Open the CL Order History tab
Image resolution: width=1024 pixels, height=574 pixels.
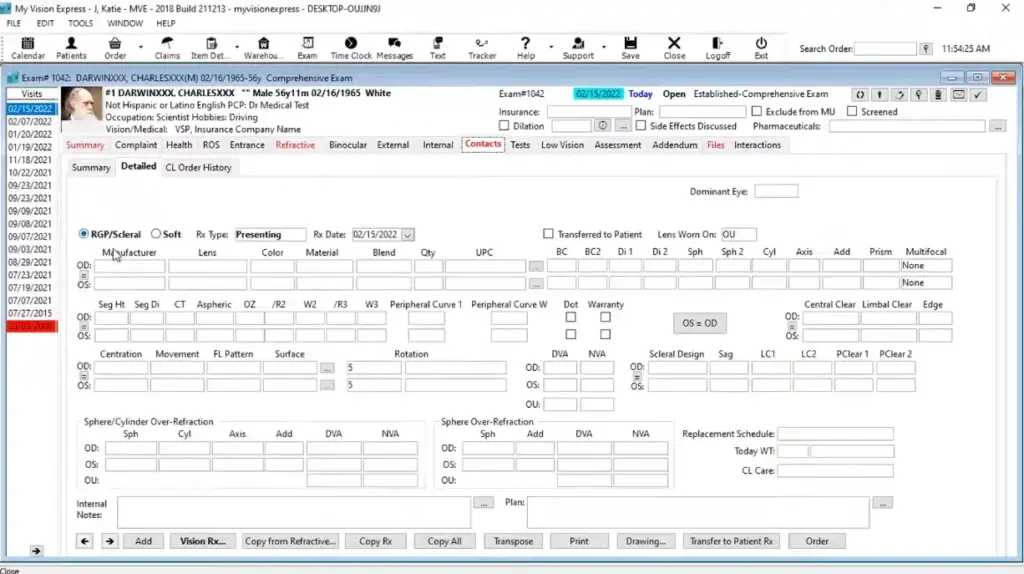(x=199, y=167)
